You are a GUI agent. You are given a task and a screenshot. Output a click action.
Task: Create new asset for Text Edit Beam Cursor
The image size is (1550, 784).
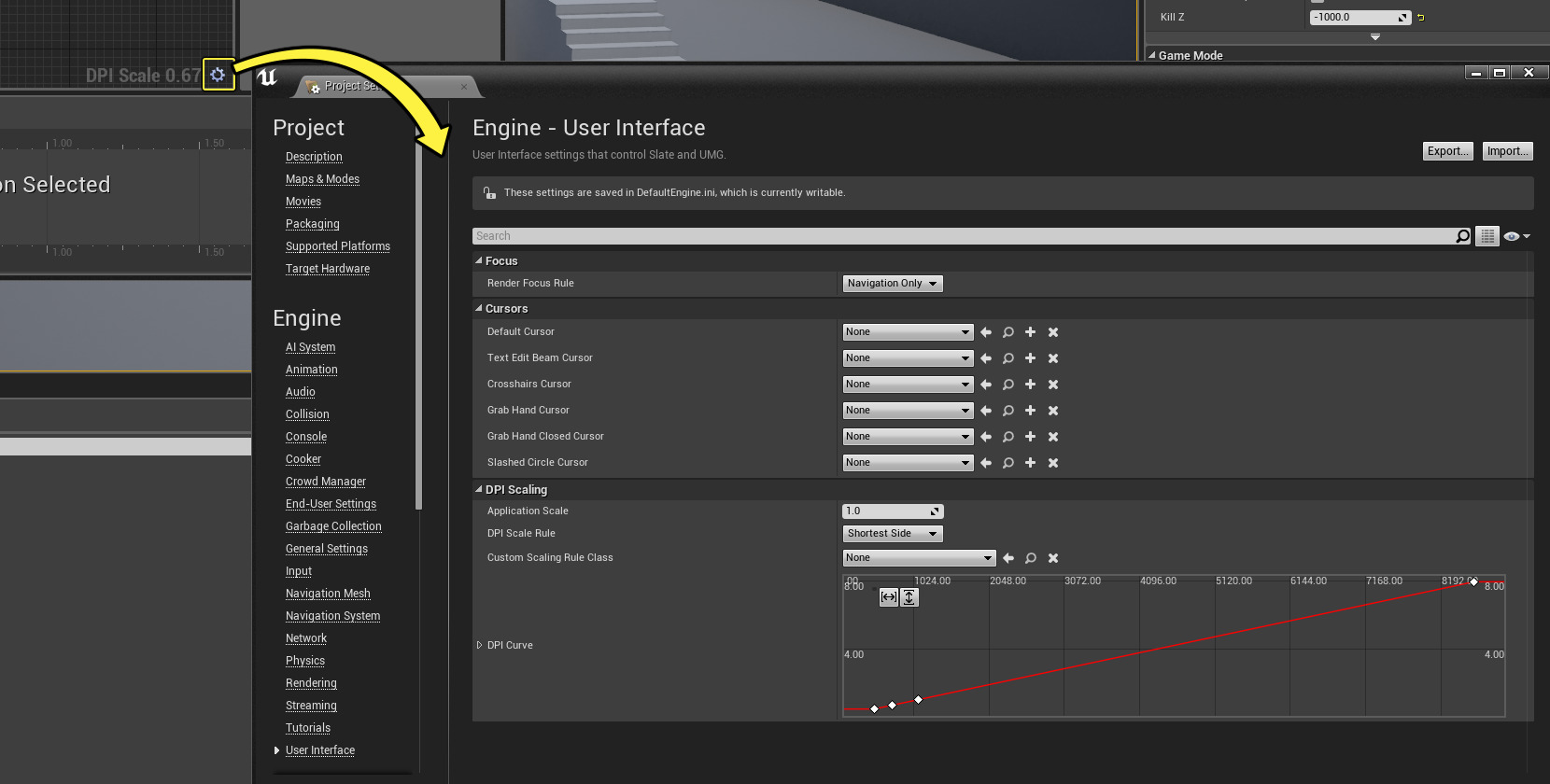[1031, 358]
